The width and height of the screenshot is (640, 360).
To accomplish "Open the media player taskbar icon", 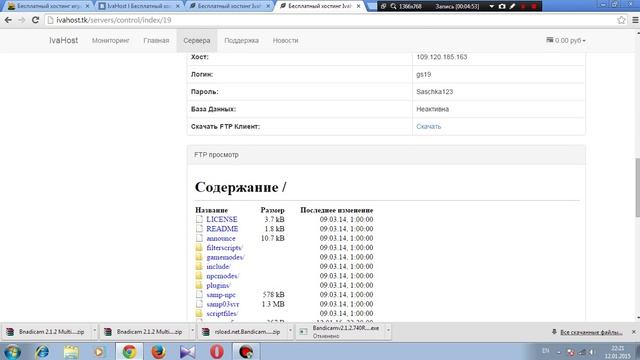I will 99,351.
